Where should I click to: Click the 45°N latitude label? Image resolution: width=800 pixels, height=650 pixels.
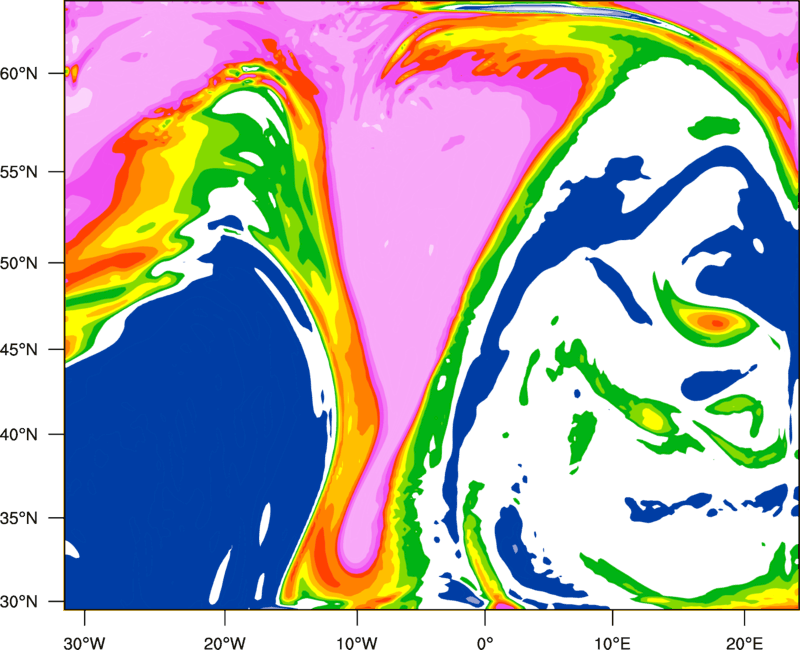tap(19, 350)
